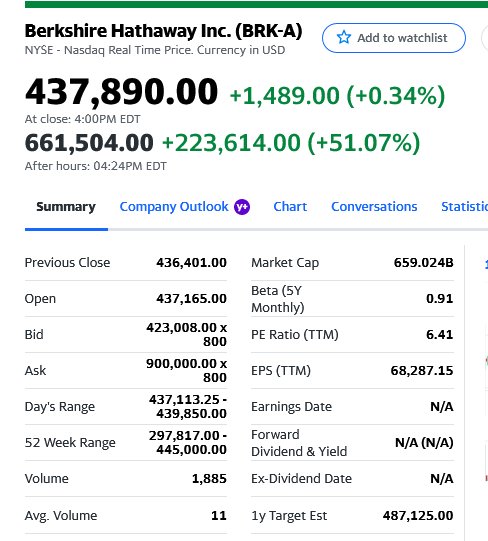Go to the Conversations tab

pos(374,207)
